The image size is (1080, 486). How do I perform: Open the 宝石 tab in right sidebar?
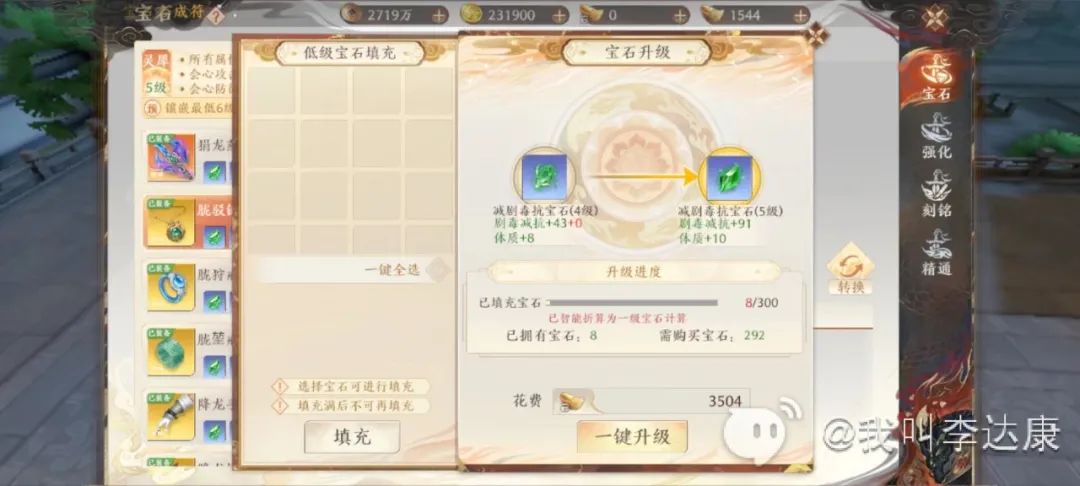(935, 76)
